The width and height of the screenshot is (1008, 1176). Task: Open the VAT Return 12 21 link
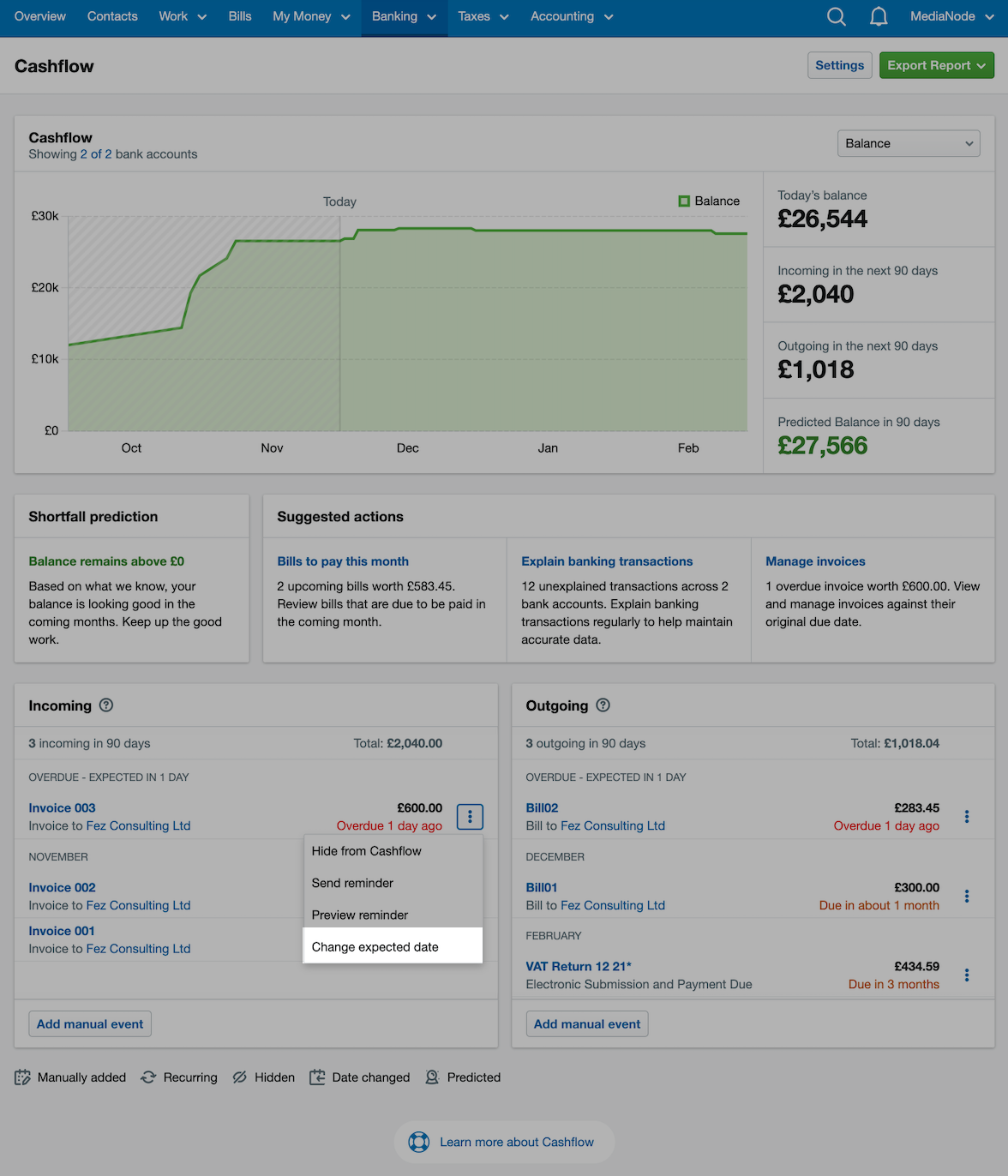tap(579, 966)
